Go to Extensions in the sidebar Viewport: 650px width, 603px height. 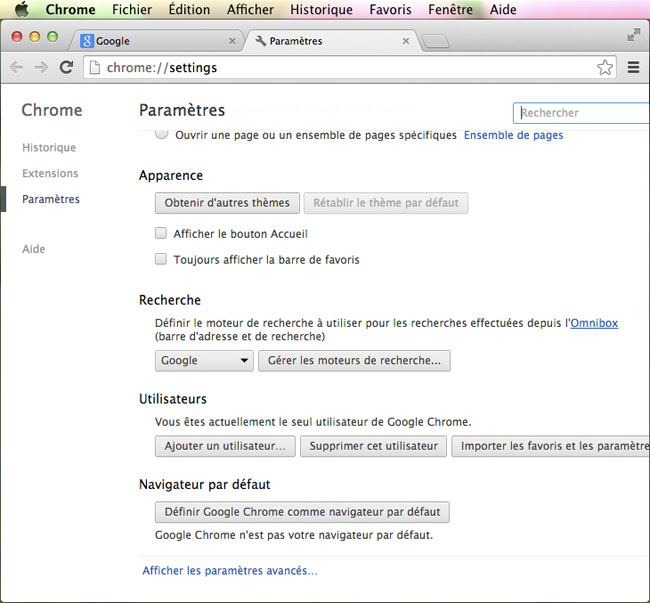point(50,173)
